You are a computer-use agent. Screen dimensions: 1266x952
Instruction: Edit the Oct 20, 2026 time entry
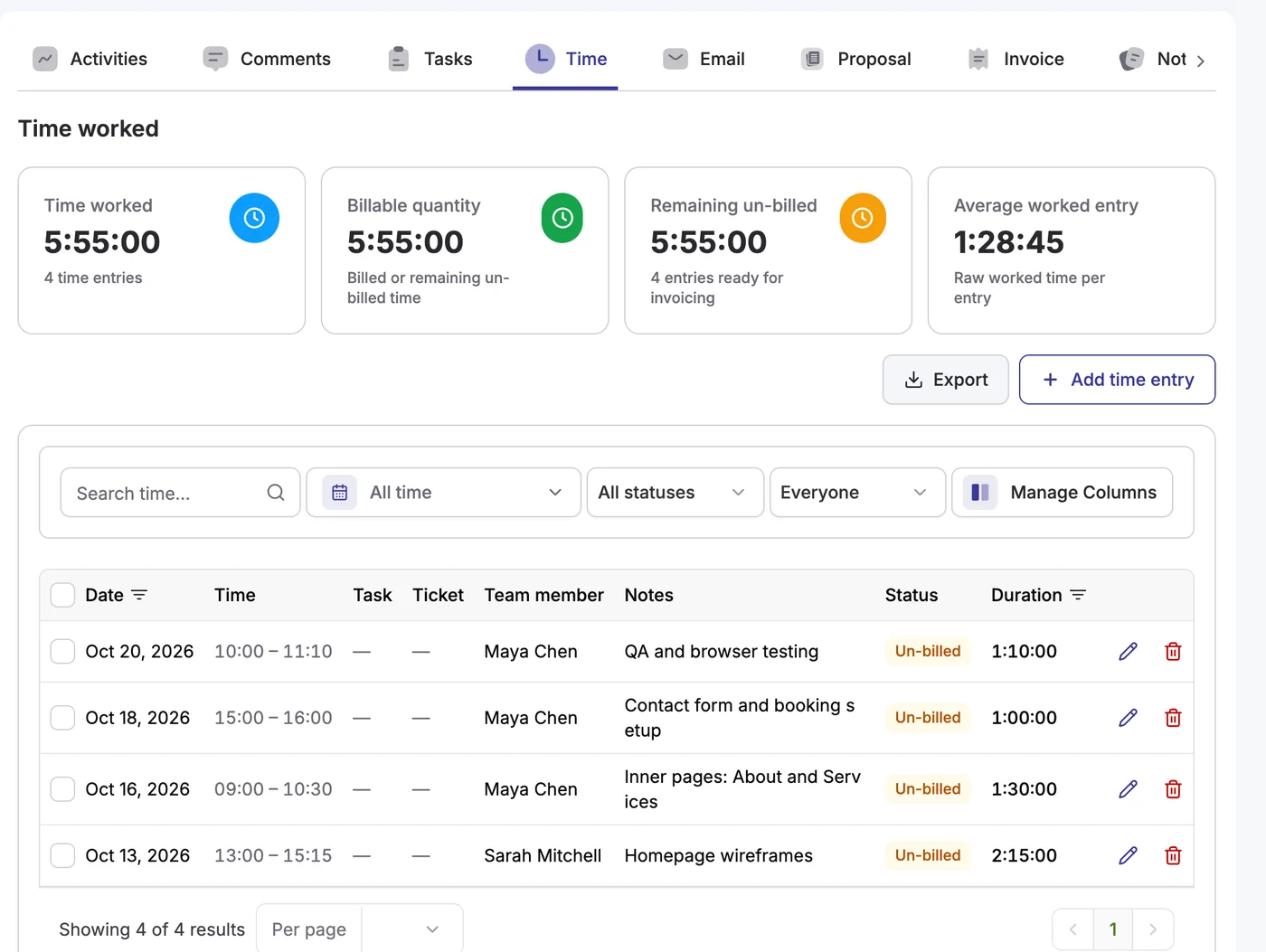coord(1128,652)
